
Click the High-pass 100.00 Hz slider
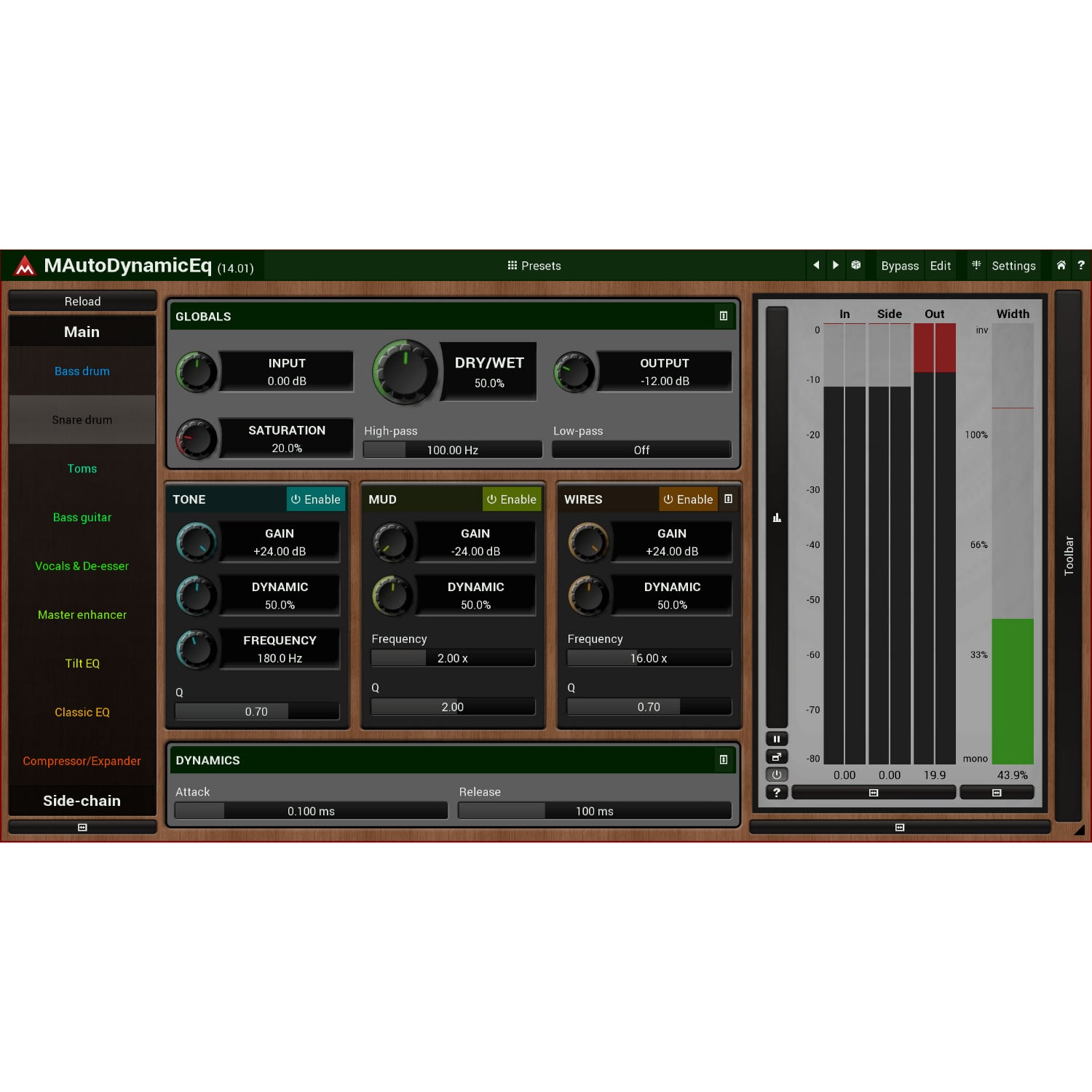[x=453, y=450]
